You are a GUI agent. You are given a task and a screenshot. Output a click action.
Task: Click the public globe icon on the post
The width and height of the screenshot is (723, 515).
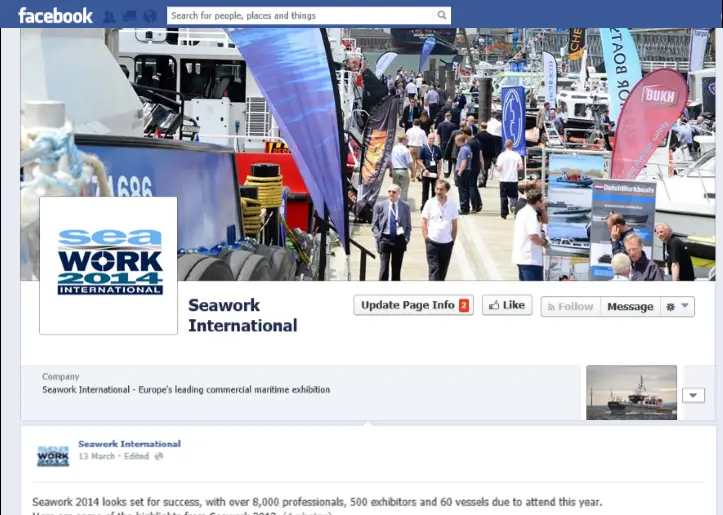click(x=159, y=456)
